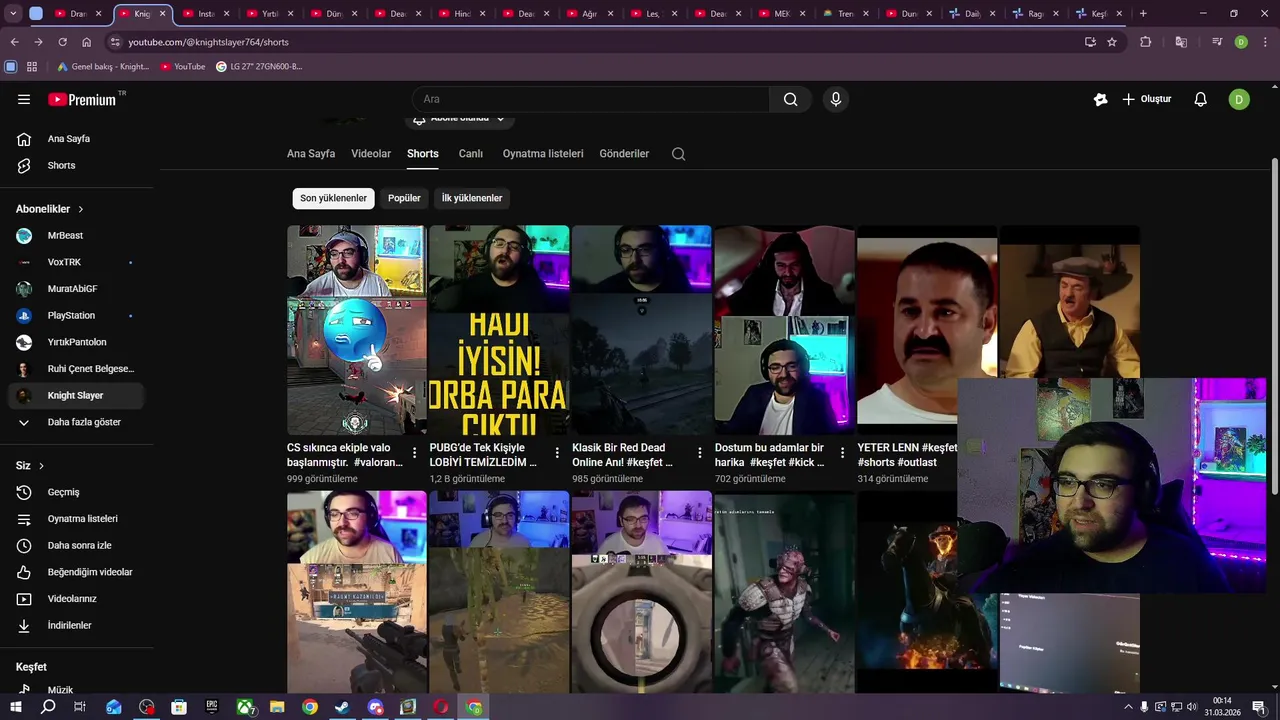Expand the Siz section arrow
This screenshot has width=1280, height=720.
[41, 466]
